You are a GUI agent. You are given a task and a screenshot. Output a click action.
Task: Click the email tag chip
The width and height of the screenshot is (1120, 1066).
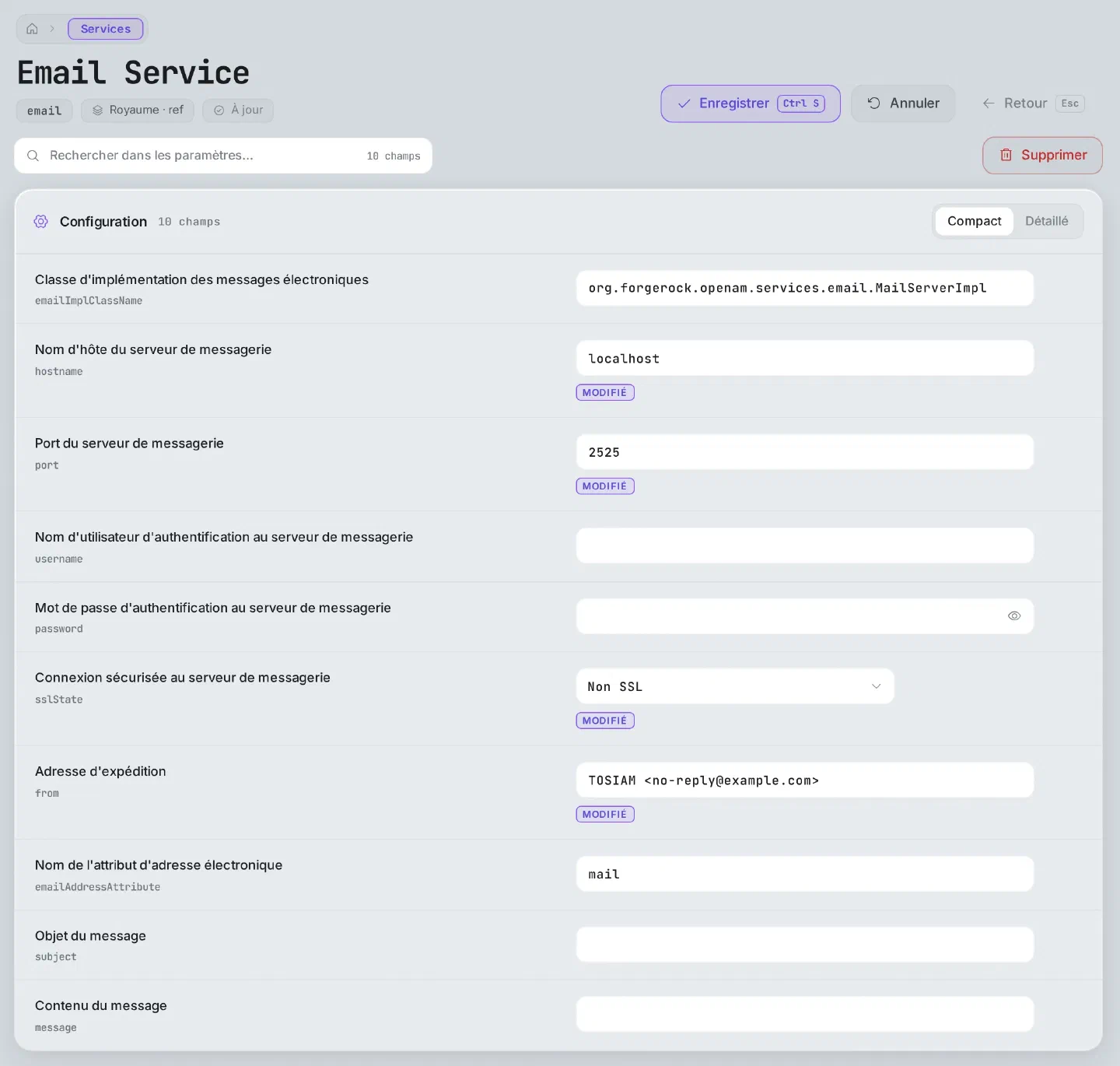point(44,110)
